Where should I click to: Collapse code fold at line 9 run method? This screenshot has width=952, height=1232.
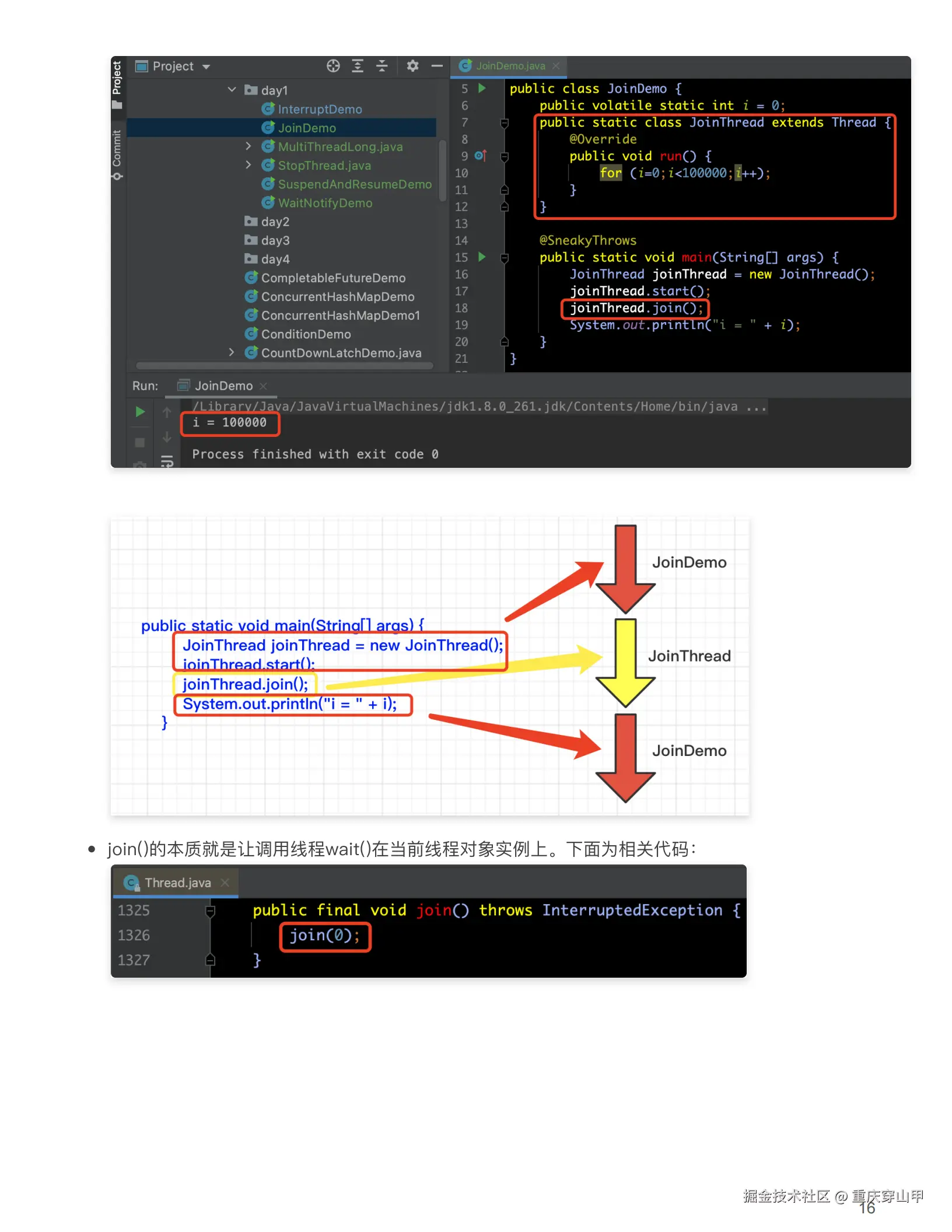(505, 156)
